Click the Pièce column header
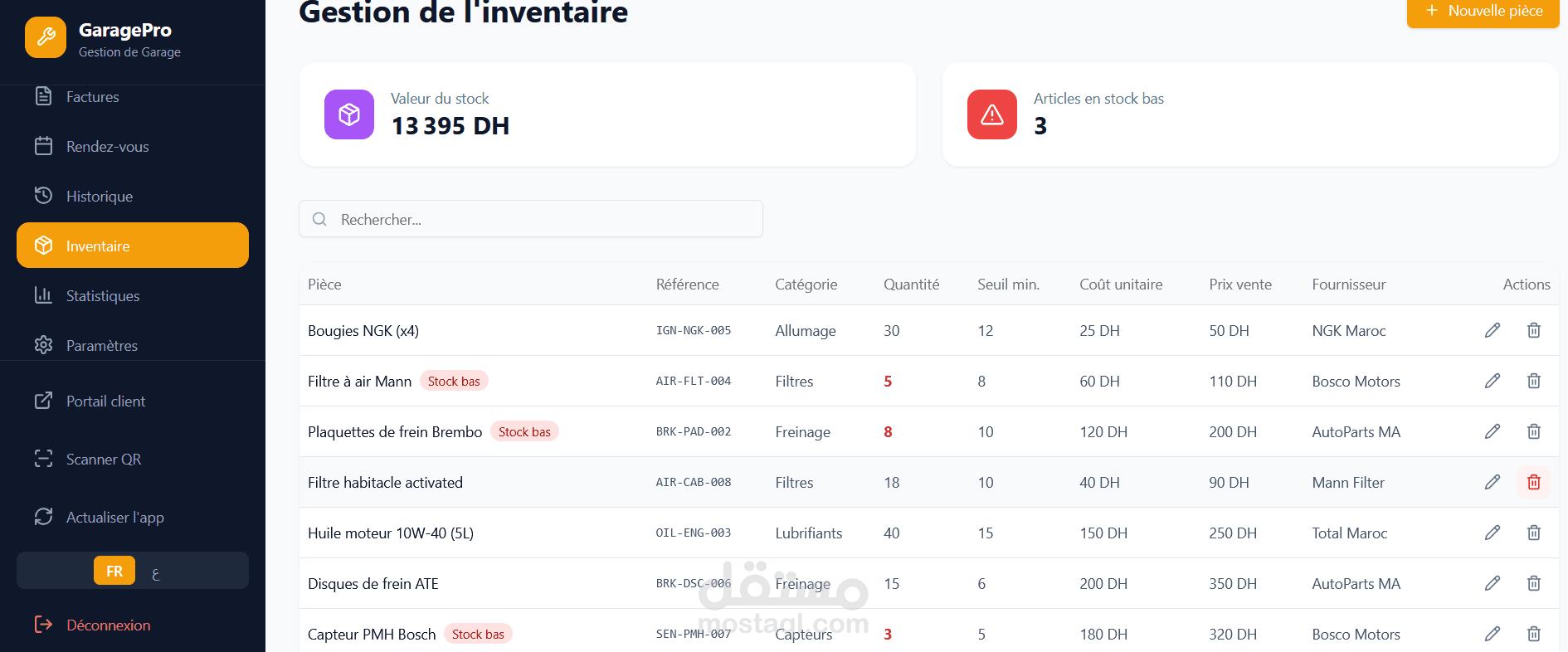This screenshot has width=1568, height=652. (x=324, y=285)
